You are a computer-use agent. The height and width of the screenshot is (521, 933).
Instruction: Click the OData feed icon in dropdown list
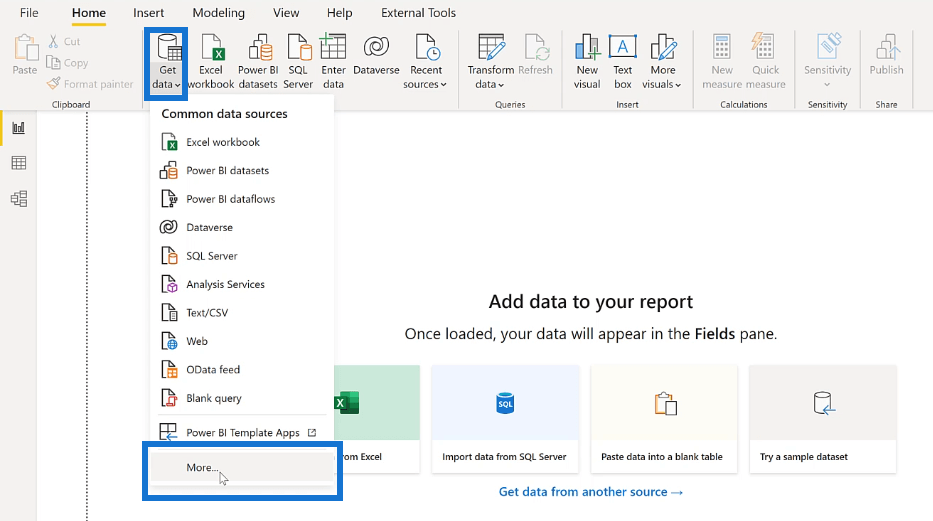[x=170, y=369]
